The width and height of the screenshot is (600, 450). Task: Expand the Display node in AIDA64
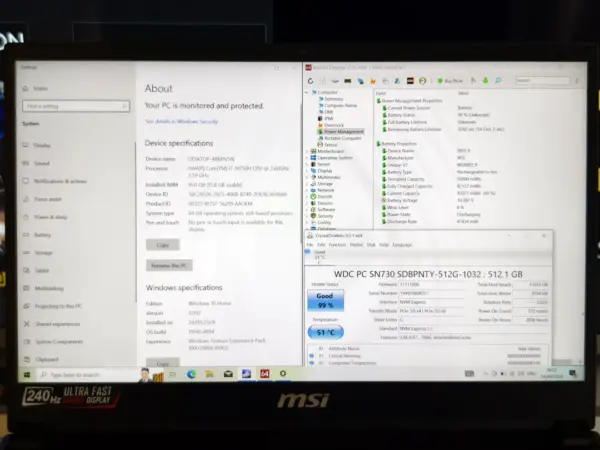[307, 171]
